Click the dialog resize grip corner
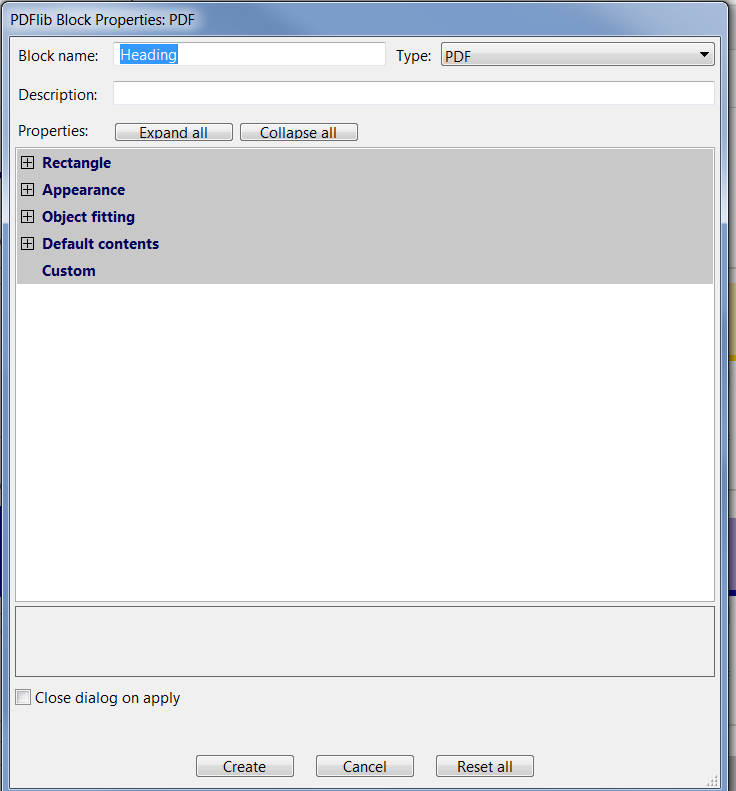 click(712, 781)
